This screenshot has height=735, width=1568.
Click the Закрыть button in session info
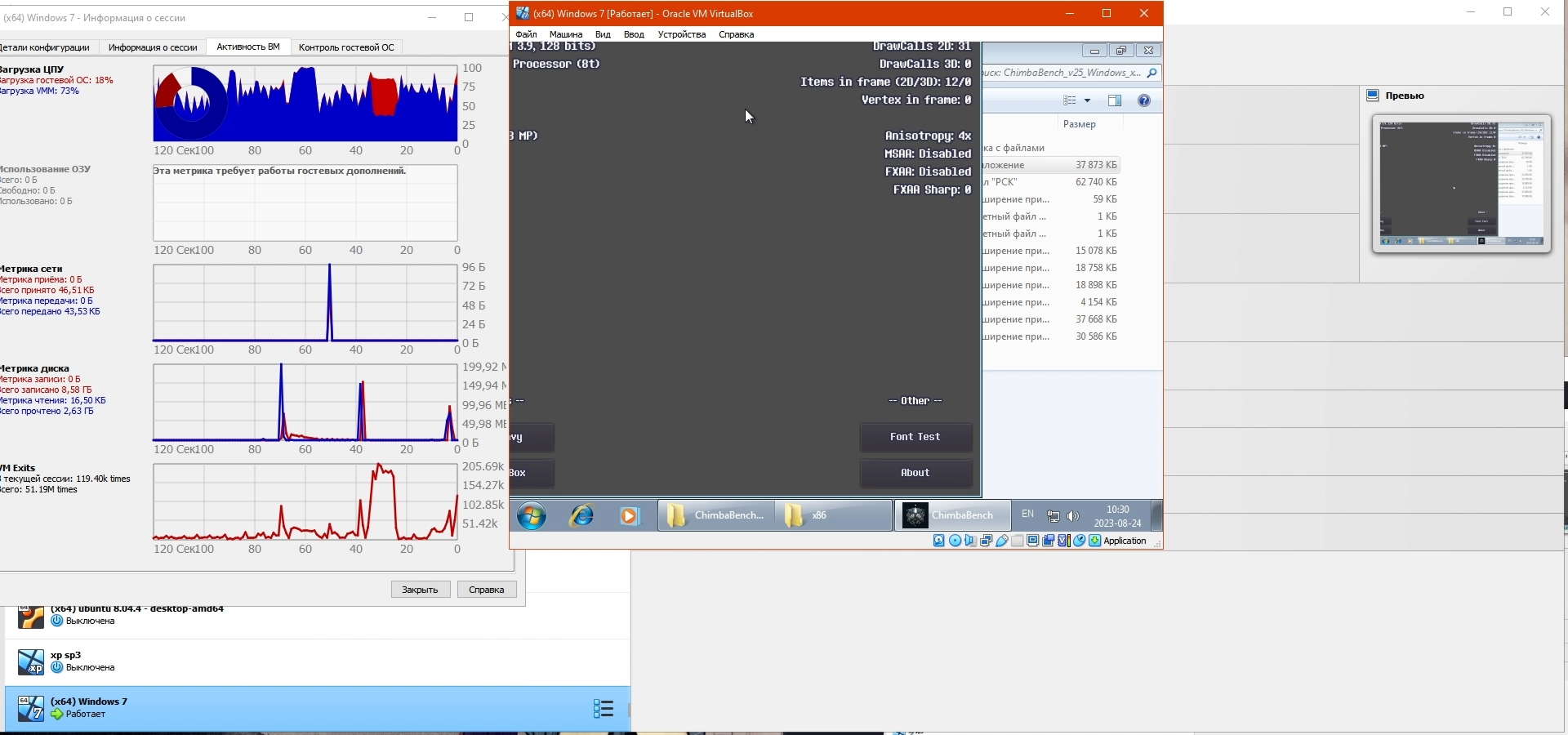click(x=421, y=590)
